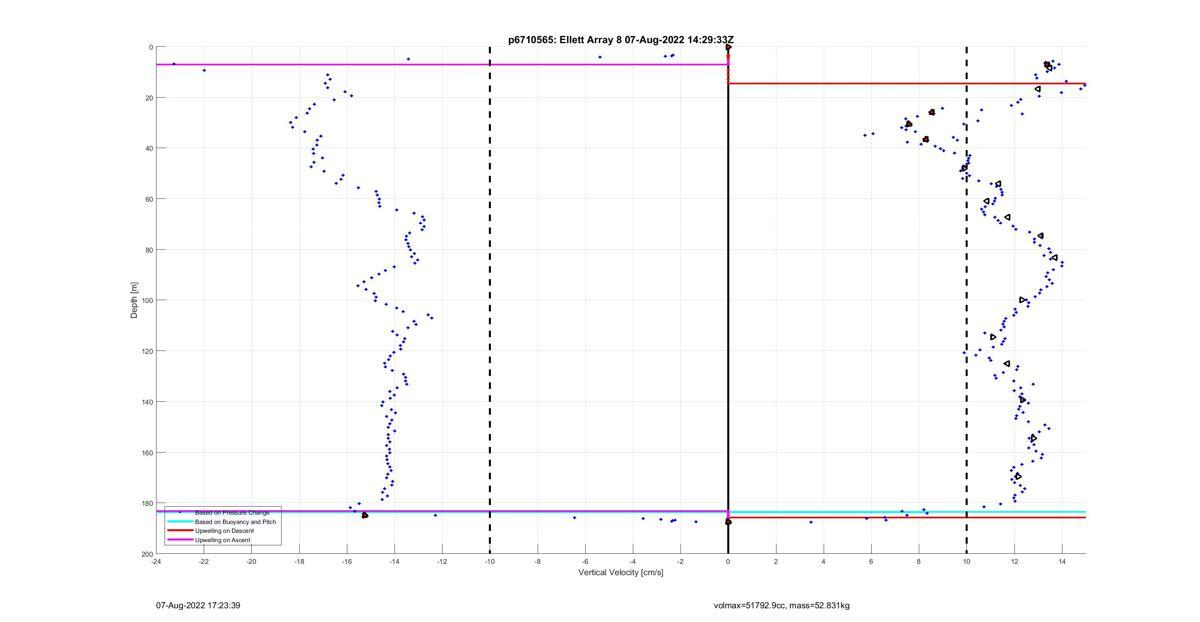Click the cyan horizontal line near 183 m depth
Screen dimensions: 1200x622
click(907, 512)
